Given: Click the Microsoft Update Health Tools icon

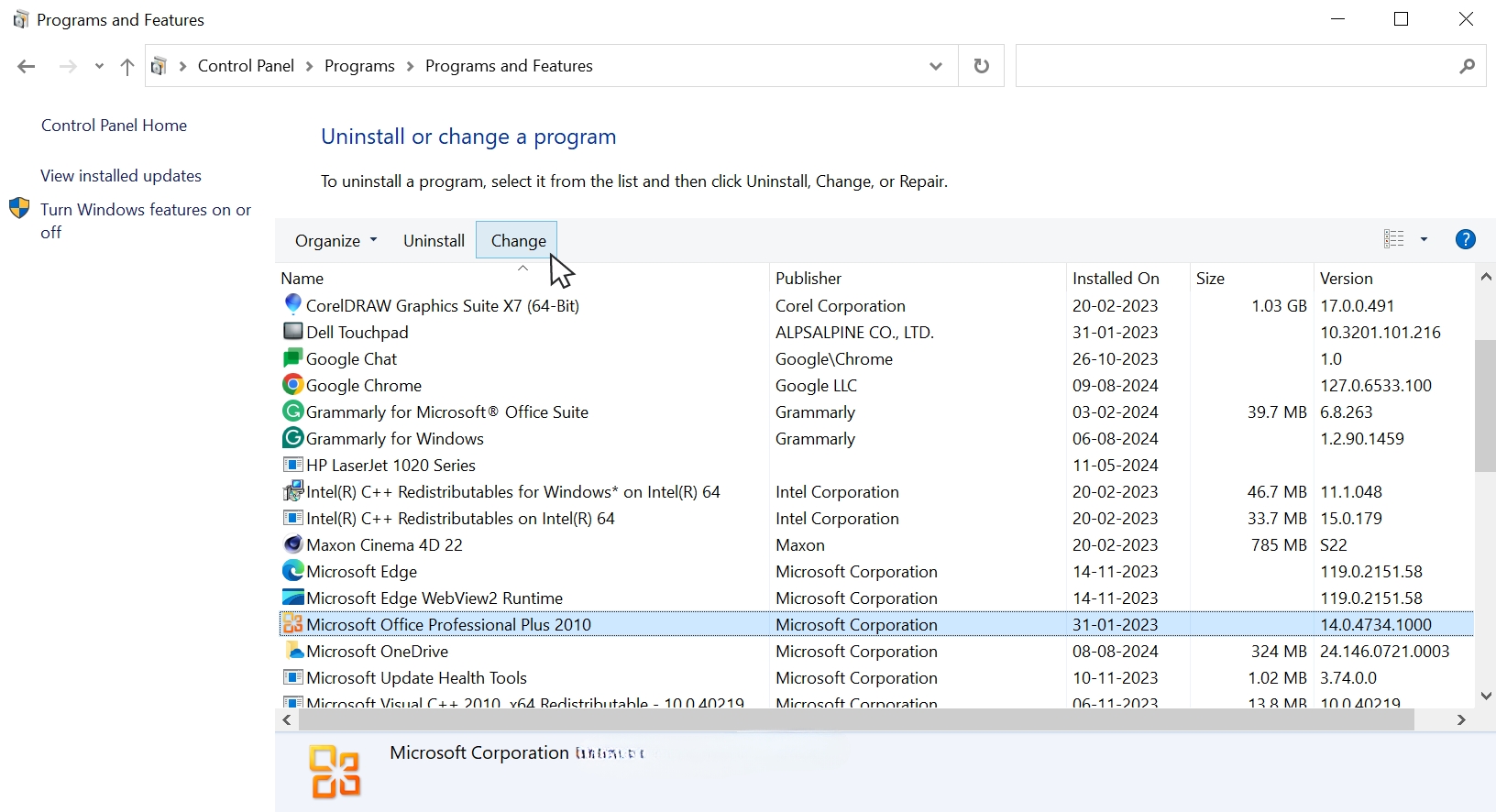Looking at the screenshot, I should click(292, 676).
